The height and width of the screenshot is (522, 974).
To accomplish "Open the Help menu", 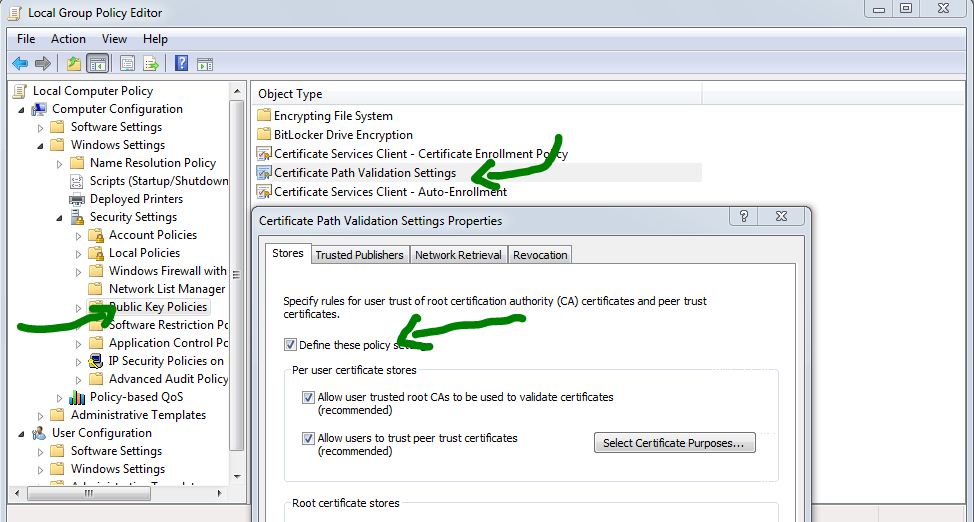I will tap(155, 39).
